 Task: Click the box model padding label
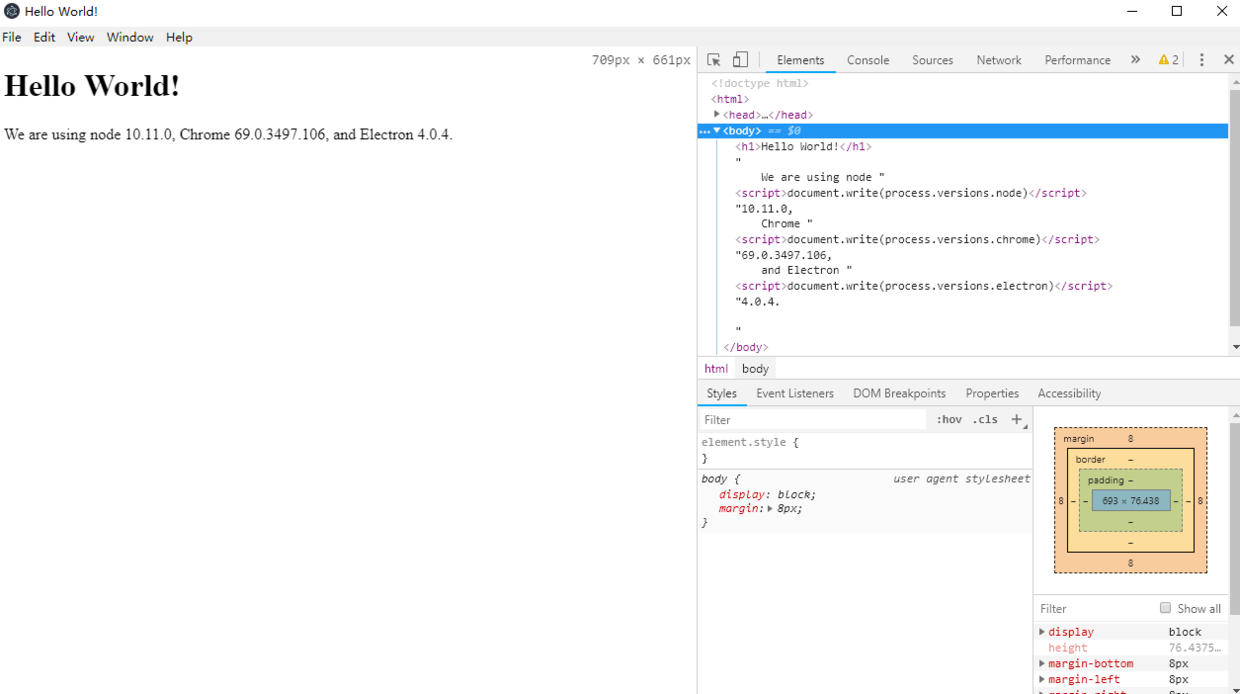1106,480
